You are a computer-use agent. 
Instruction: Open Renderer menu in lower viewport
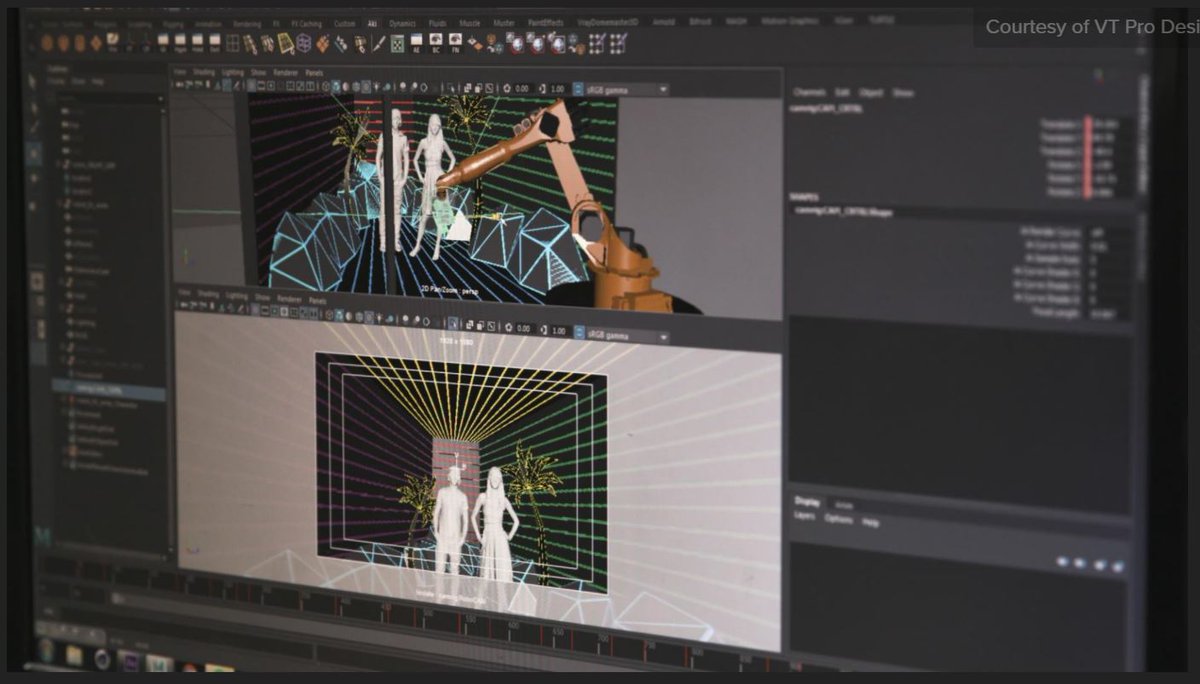tap(289, 298)
